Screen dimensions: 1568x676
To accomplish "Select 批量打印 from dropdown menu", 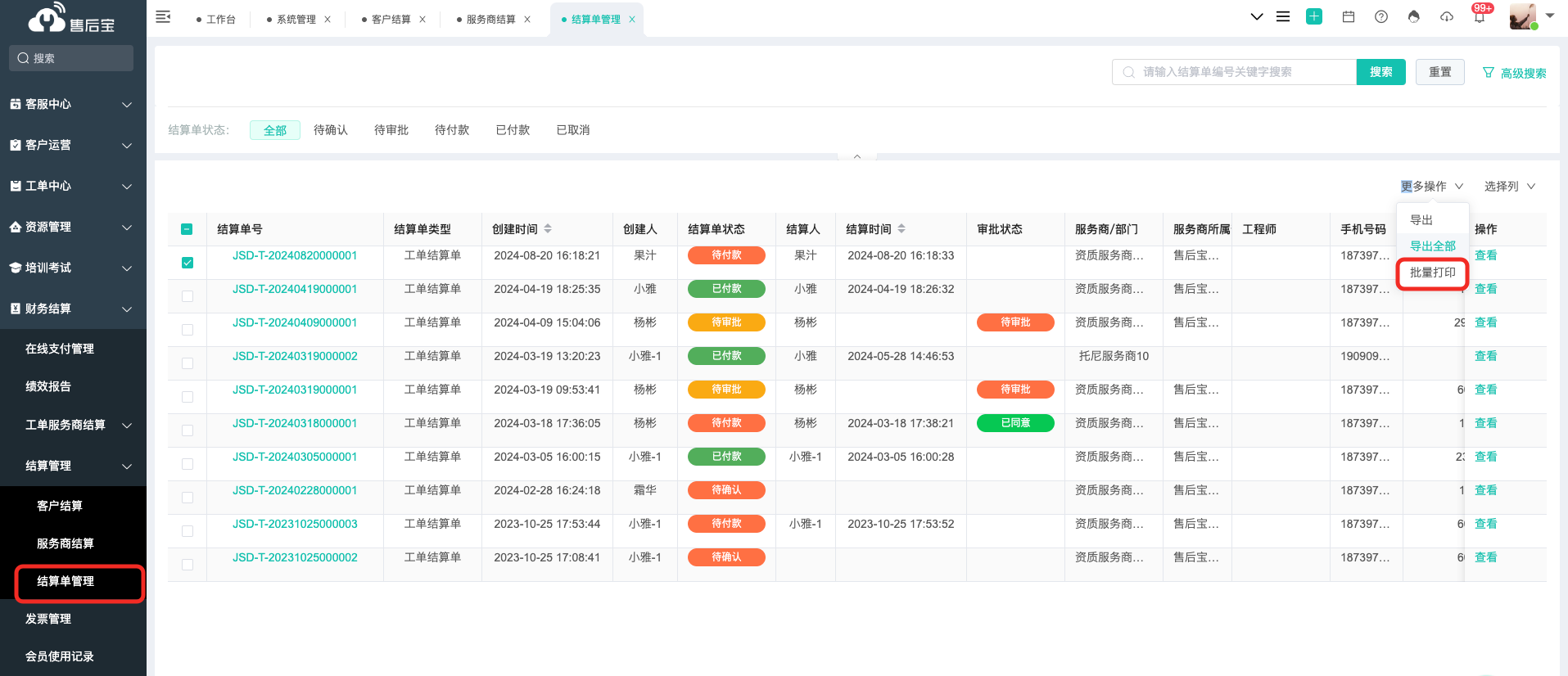I will point(1433,273).
